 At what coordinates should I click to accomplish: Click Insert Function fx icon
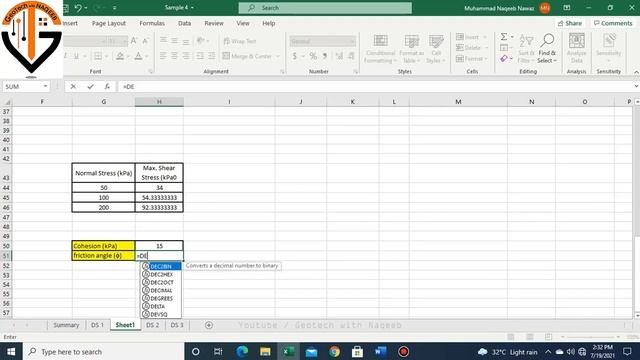click(107, 87)
